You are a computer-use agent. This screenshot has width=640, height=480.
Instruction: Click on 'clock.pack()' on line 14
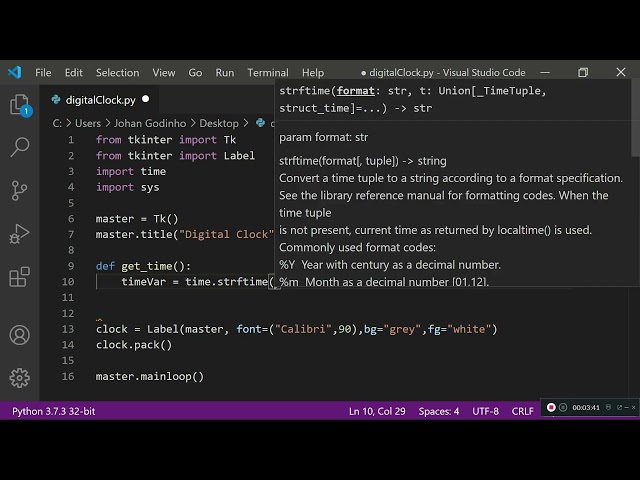(134, 345)
